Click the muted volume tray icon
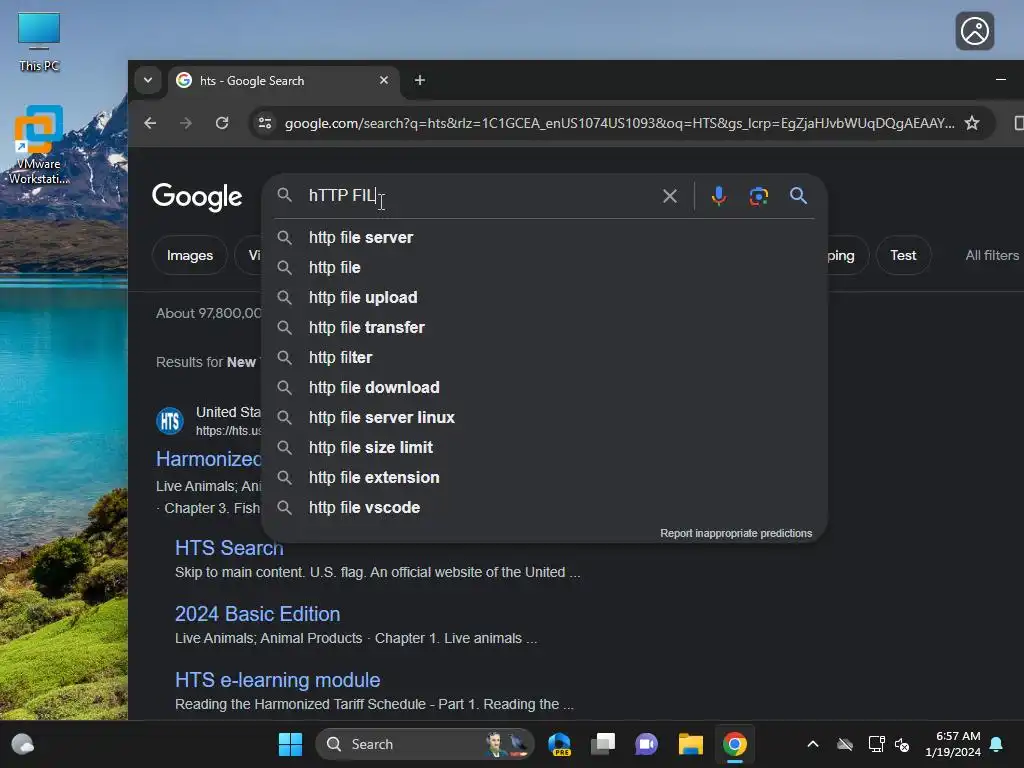The width and height of the screenshot is (1024, 768). pos(902,744)
